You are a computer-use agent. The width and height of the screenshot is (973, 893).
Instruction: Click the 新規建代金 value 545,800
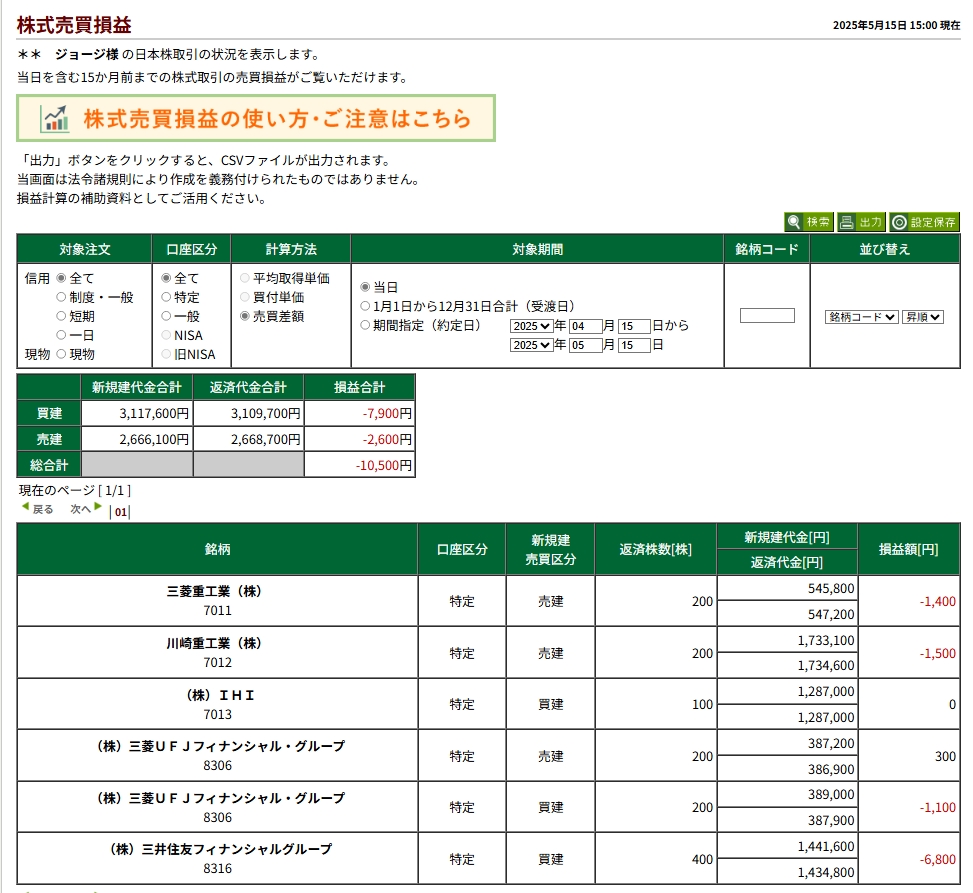831,588
